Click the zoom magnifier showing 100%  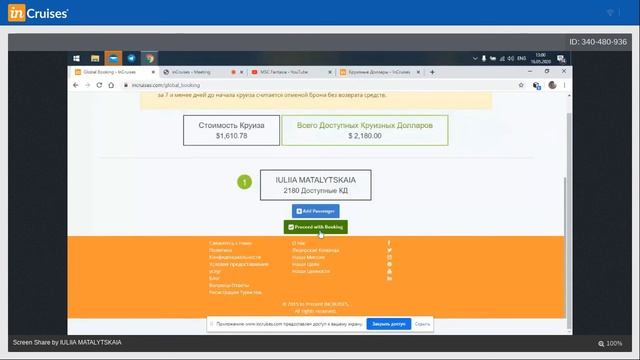(601, 344)
